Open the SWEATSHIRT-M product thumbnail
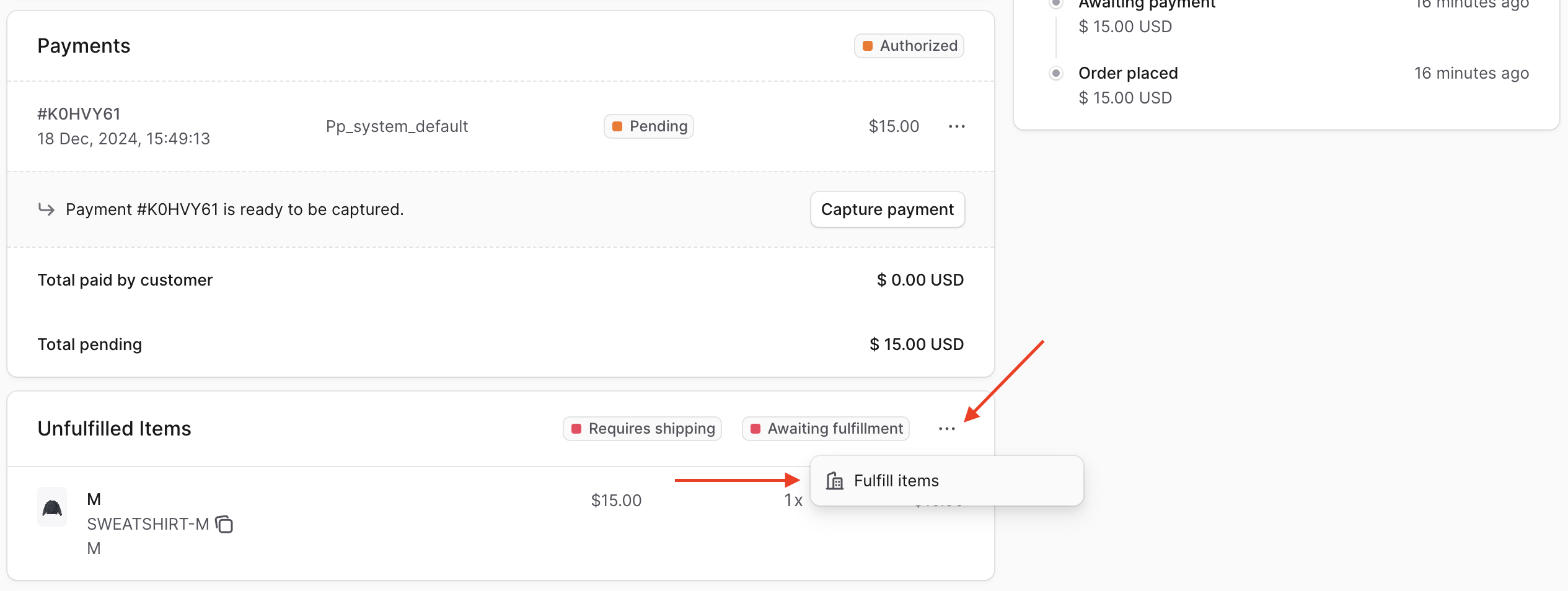This screenshot has height=591, width=1568. 51,507
